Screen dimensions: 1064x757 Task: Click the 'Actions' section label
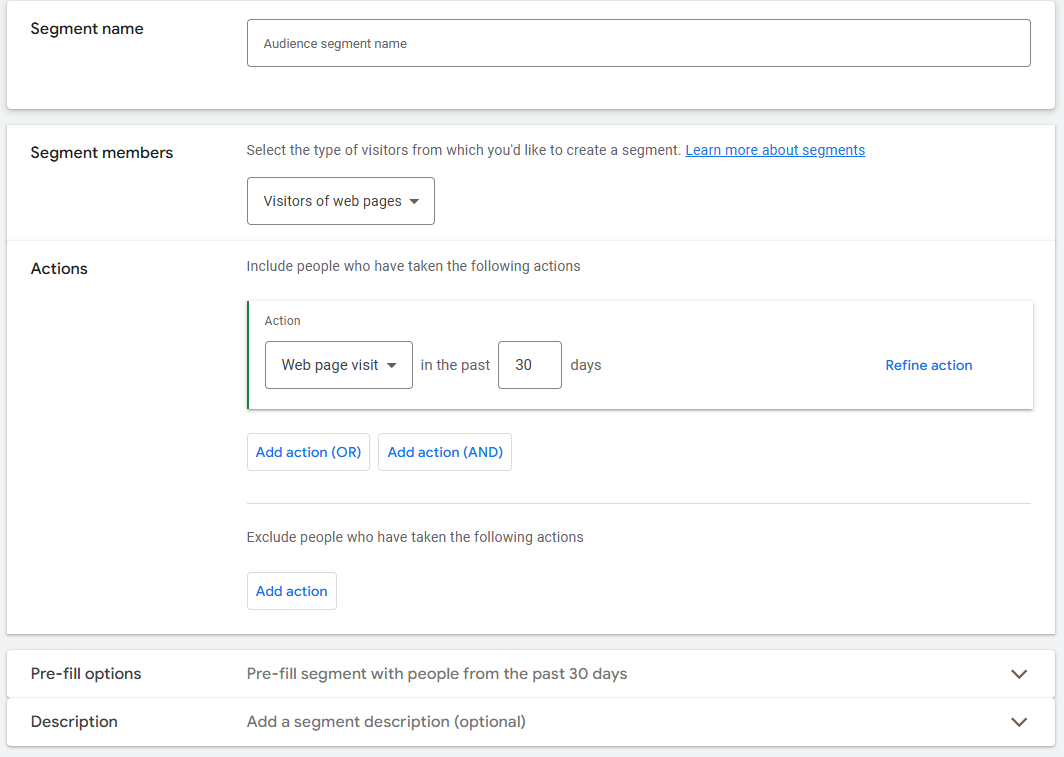59,269
